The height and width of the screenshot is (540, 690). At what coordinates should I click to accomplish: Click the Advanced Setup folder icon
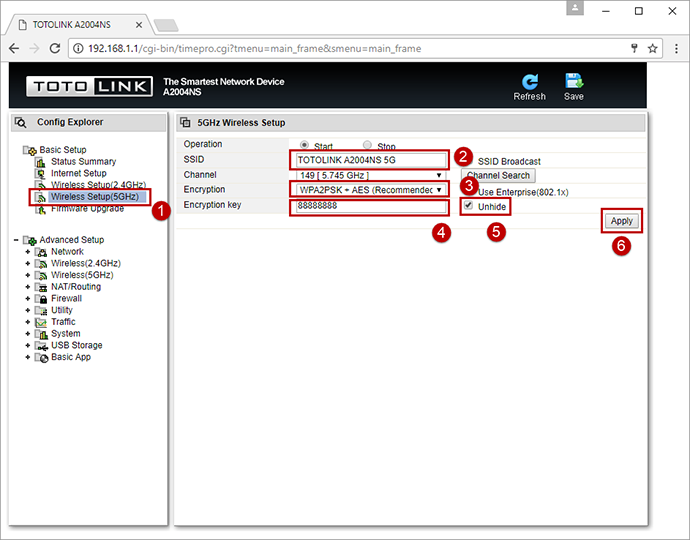pos(30,240)
